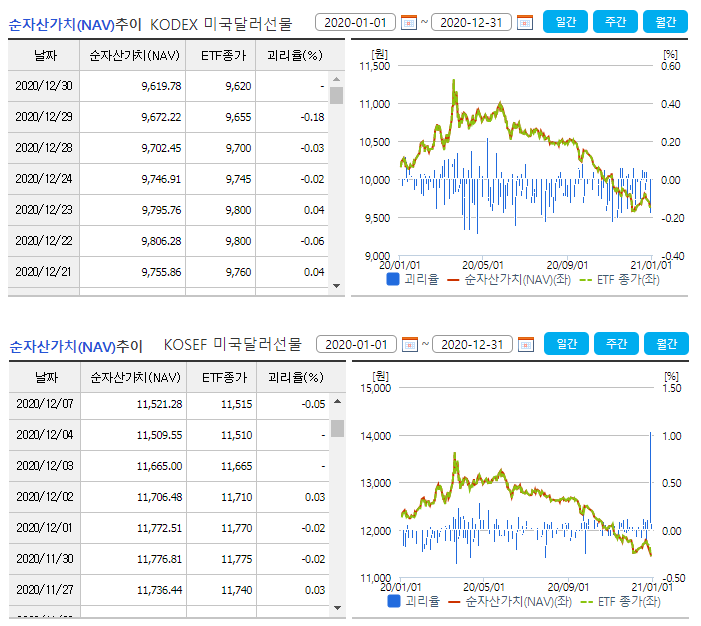The height and width of the screenshot is (626, 701).
Task: Click 순자산가치(NAV)(좌) legend in KODEX chart
Action: tap(509, 280)
